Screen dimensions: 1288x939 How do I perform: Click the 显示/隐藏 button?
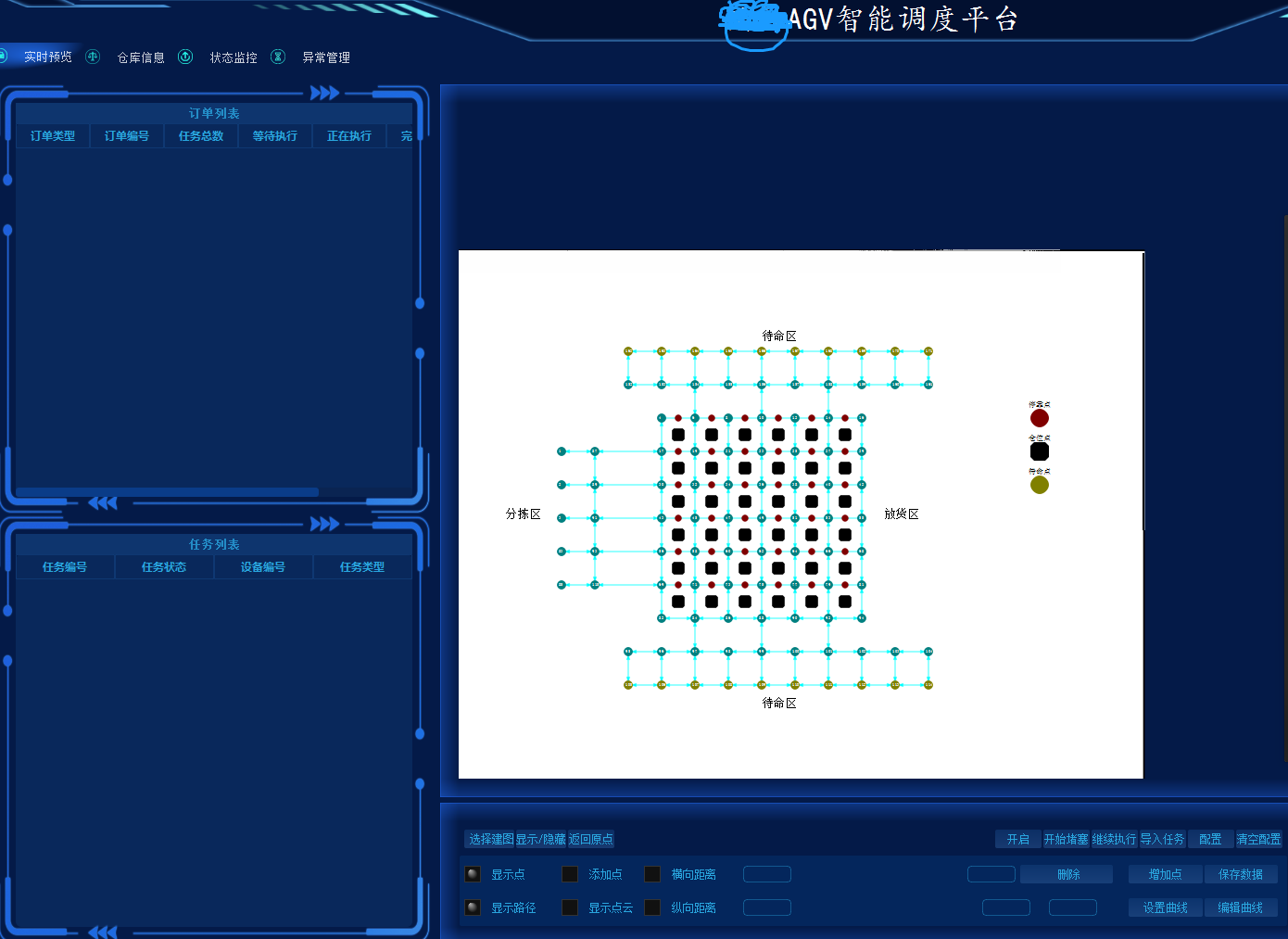point(540,839)
